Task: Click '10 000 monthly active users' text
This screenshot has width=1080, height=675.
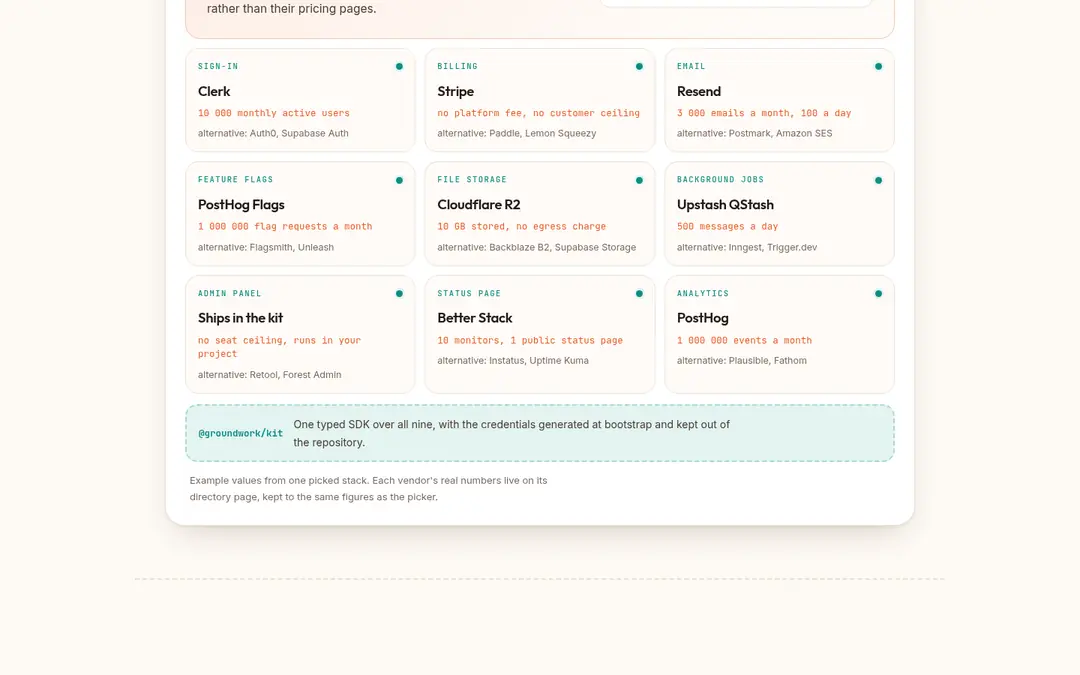Action: [273, 113]
